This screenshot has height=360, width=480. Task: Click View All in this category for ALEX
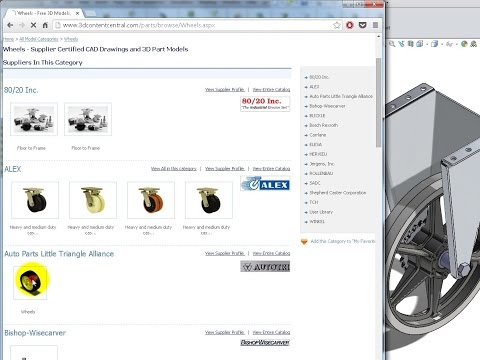coord(174,169)
